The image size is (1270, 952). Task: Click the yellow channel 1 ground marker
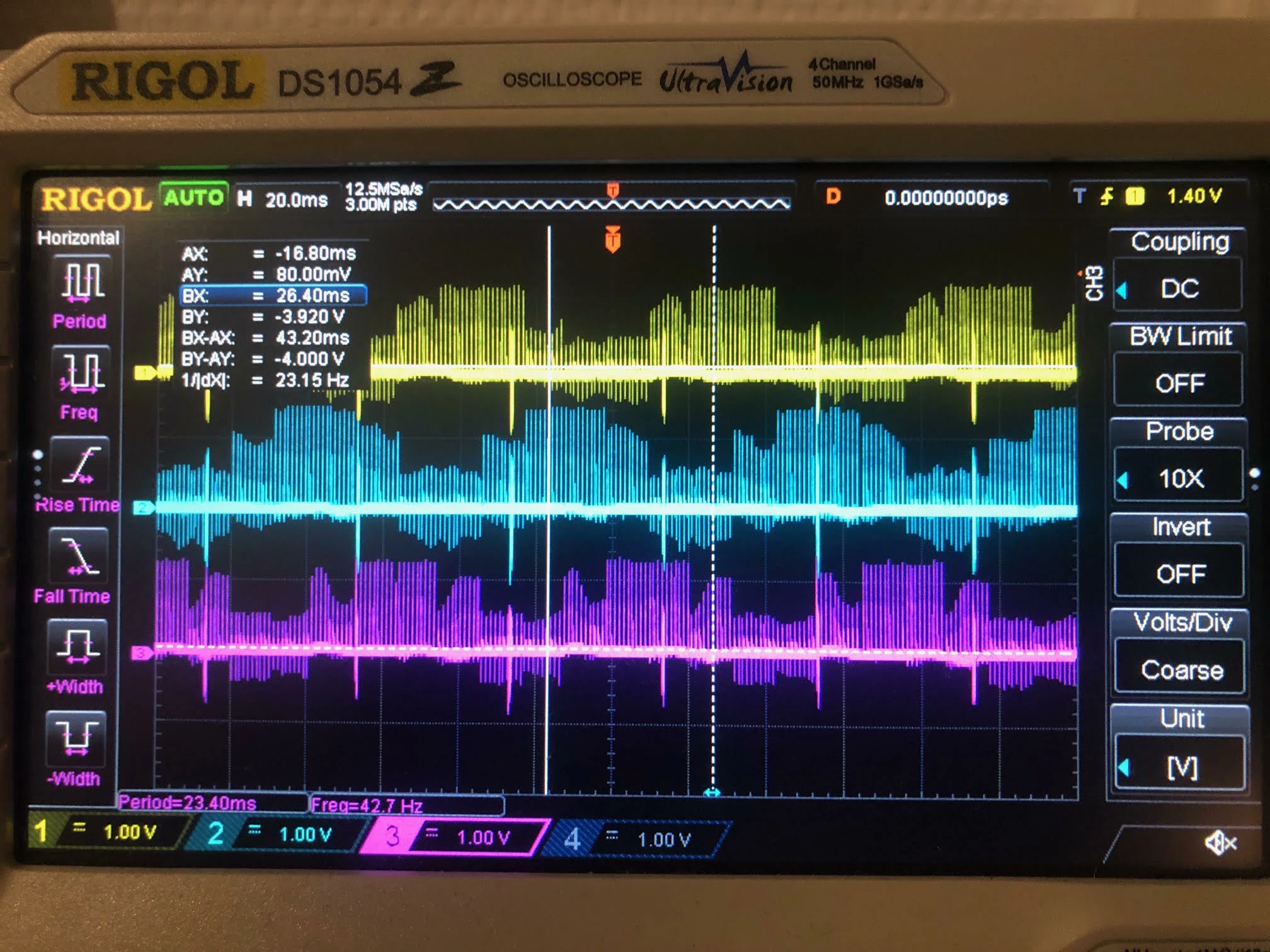pos(144,373)
